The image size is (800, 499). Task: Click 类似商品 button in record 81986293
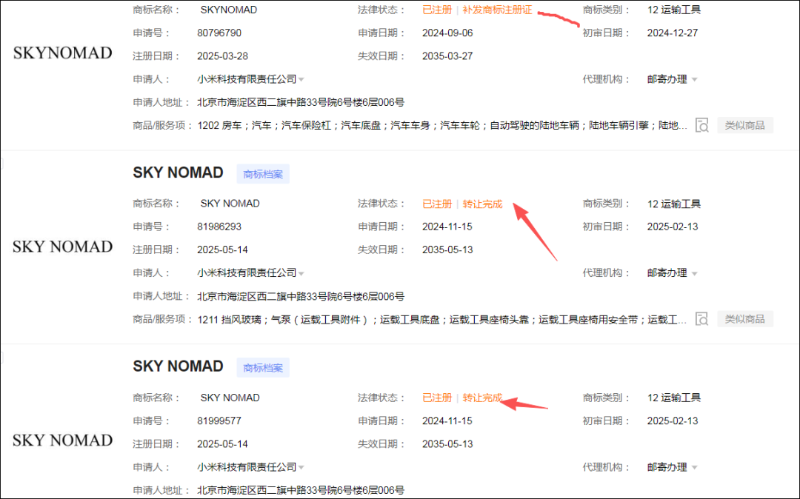click(745, 319)
